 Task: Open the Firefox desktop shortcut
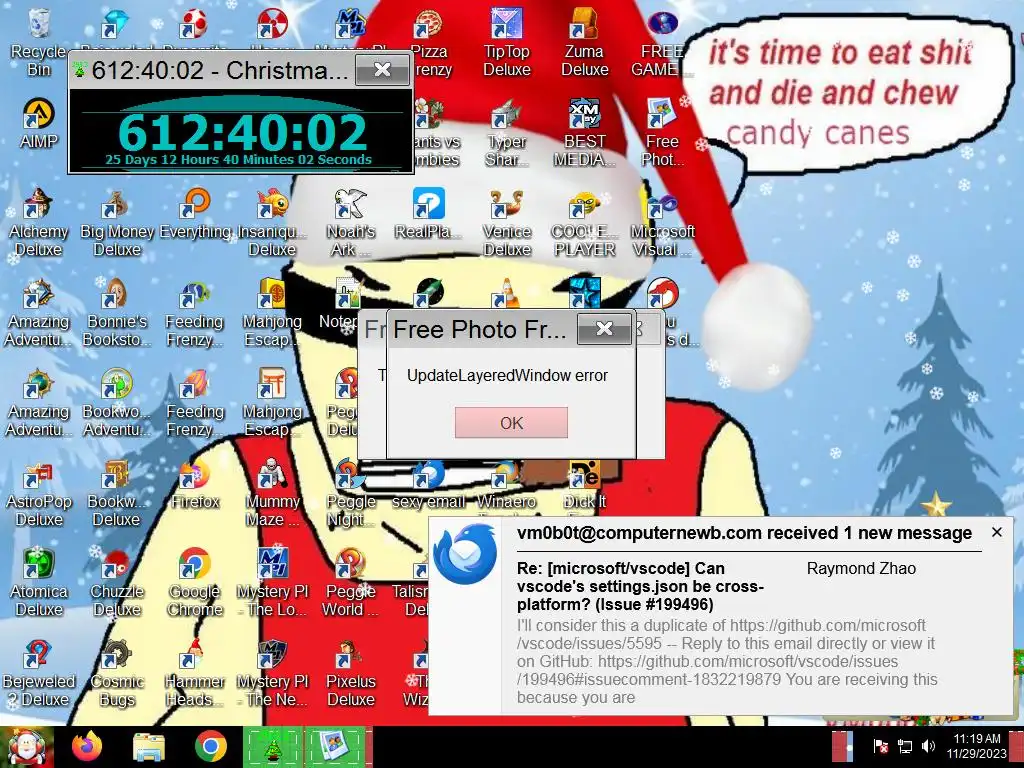195,486
